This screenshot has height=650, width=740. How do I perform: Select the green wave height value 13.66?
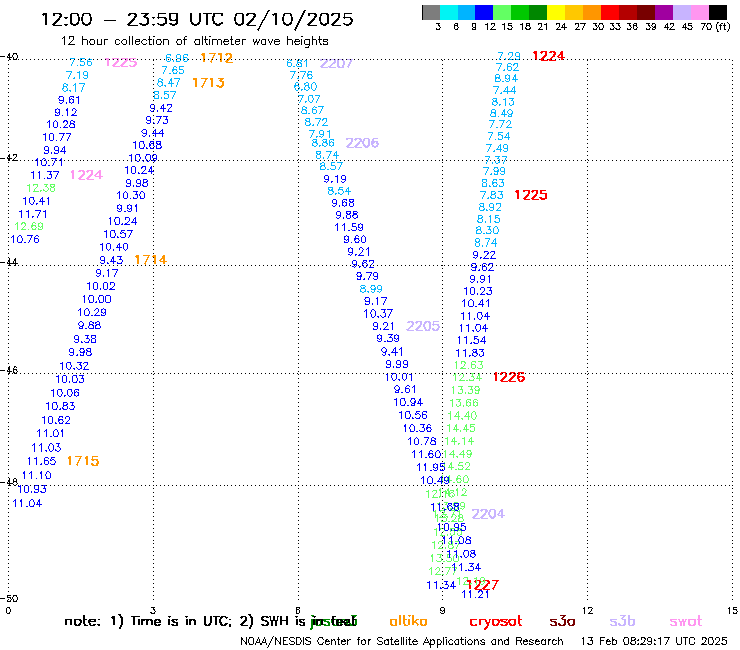(x=464, y=403)
